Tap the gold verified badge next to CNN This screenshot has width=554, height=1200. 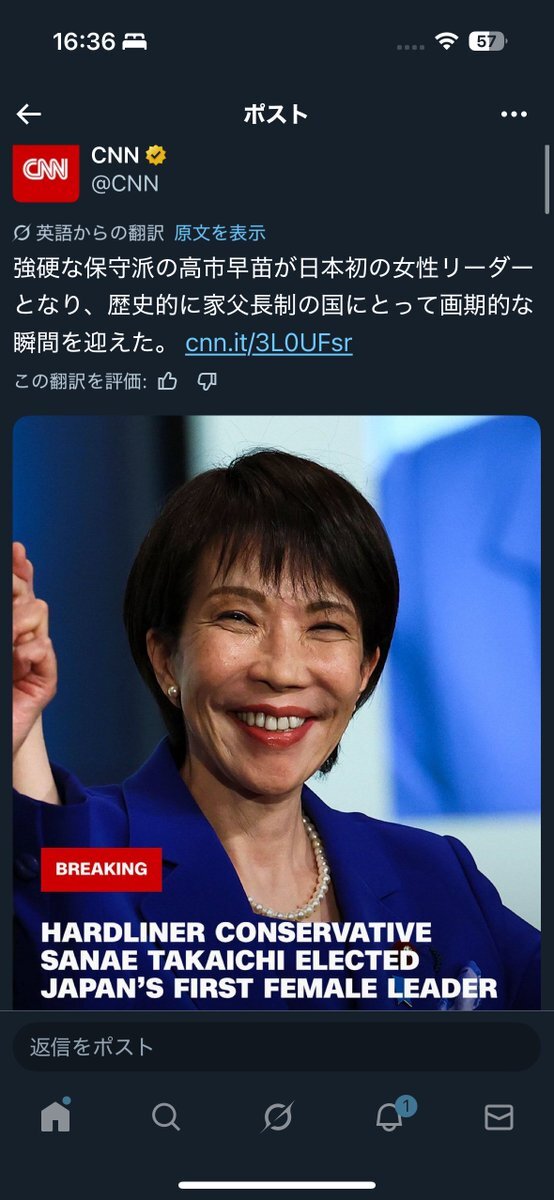pyautogui.click(x=157, y=156)
